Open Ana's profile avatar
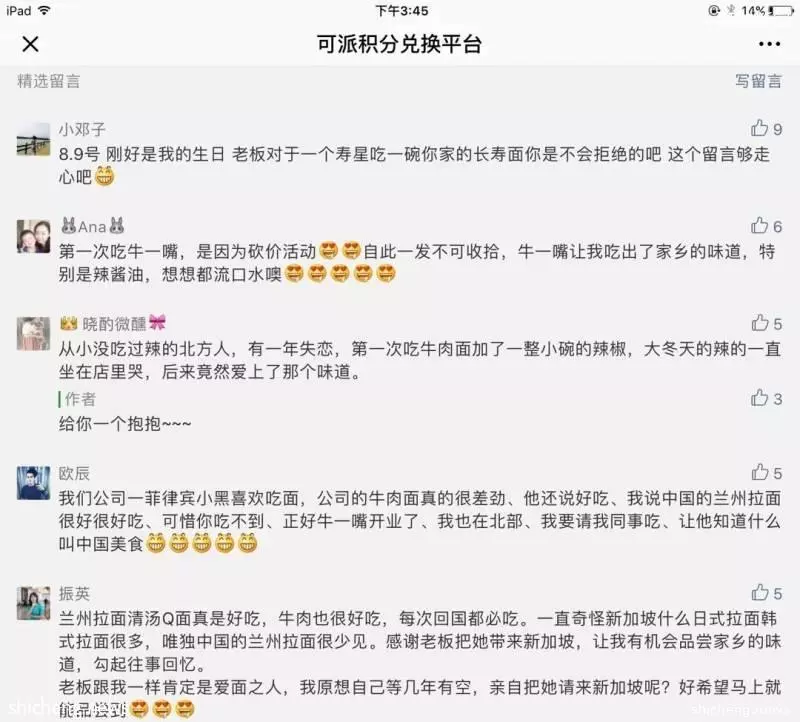 click(34, 237)
